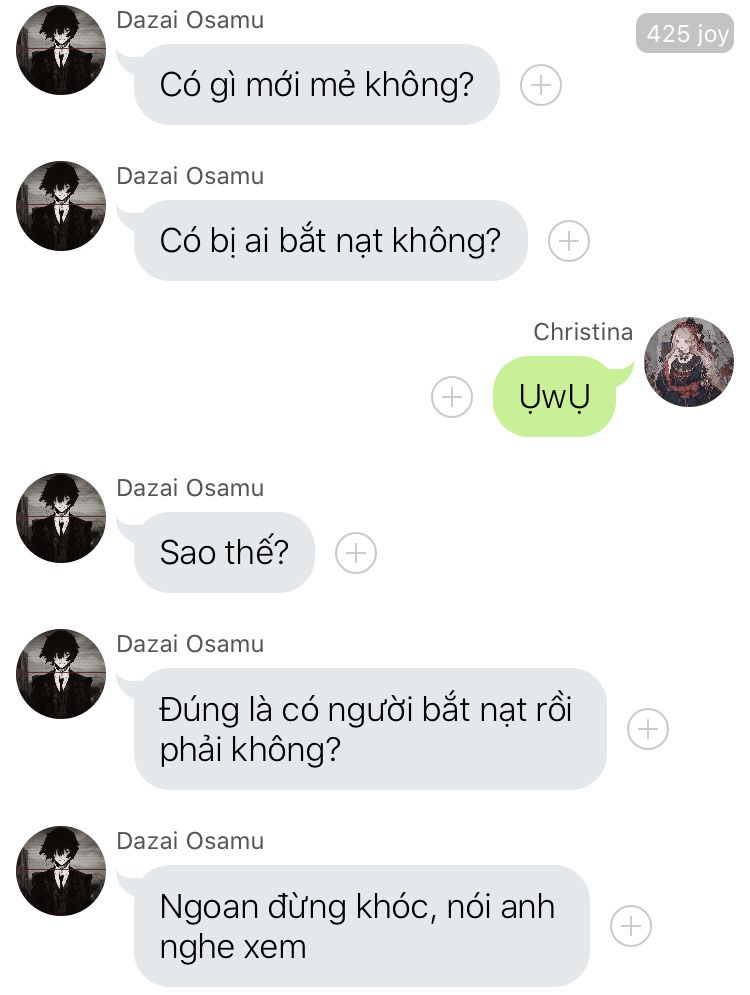Viewport: 750px width, 995px height.
Task: Click the Christina sender name
Action: 583,332
